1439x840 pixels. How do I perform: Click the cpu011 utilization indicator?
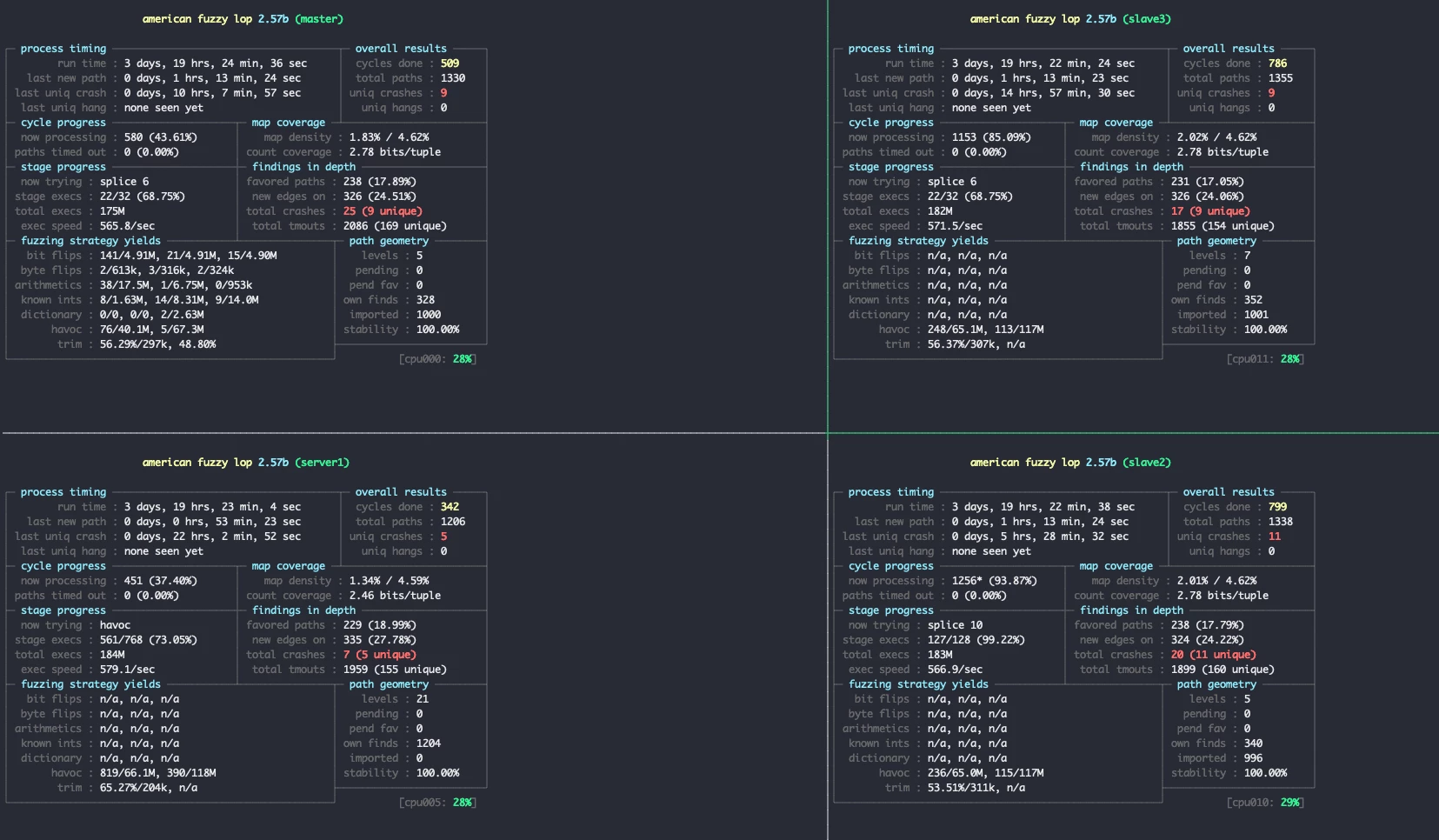coord(1265,359)
